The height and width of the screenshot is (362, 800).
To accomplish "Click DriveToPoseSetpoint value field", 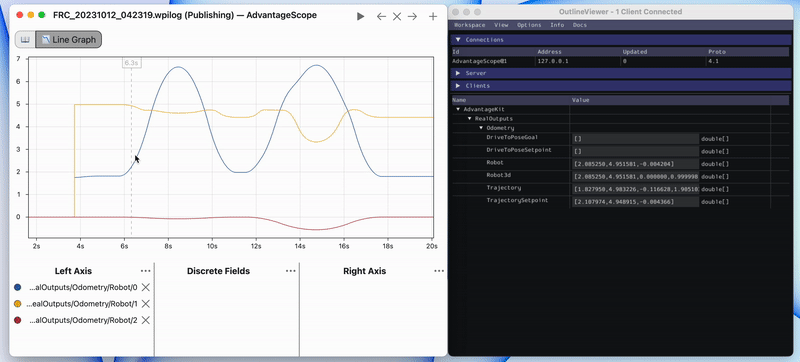I will [x=635, y=151].
